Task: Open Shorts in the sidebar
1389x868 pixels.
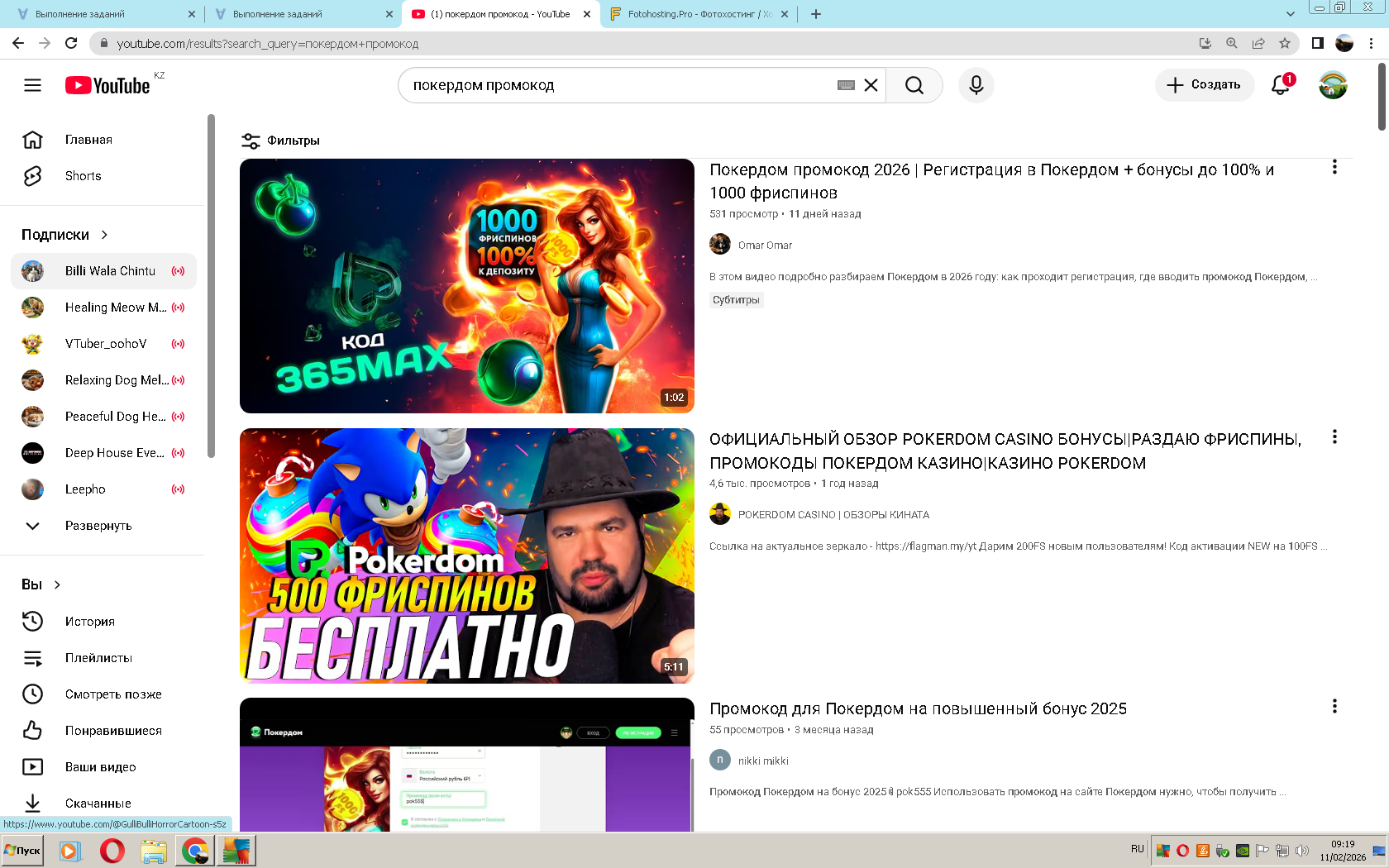Action: click(104, 176)
